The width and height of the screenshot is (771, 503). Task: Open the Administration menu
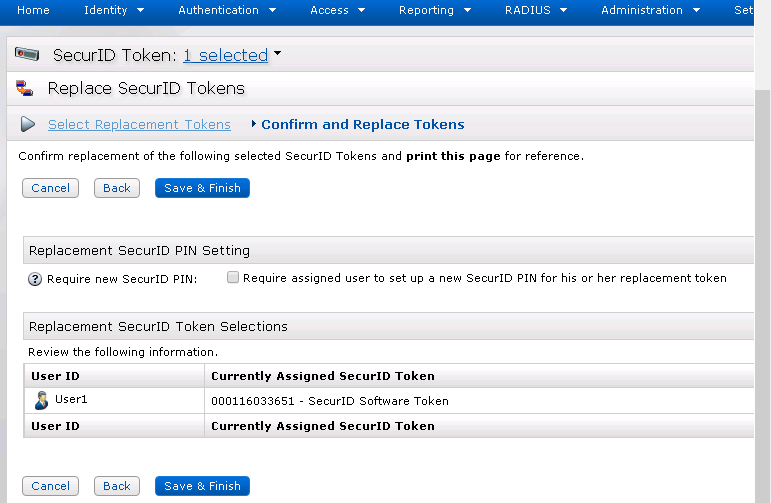(x=655, y=10)
